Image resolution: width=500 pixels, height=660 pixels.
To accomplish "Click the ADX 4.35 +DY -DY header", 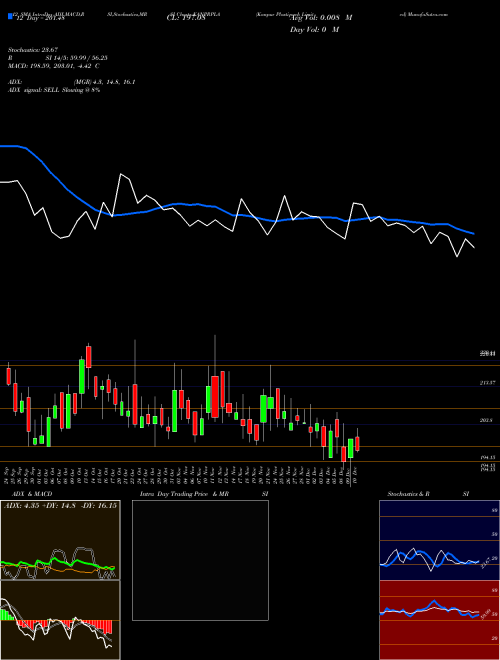I will (x=60, y=505).
